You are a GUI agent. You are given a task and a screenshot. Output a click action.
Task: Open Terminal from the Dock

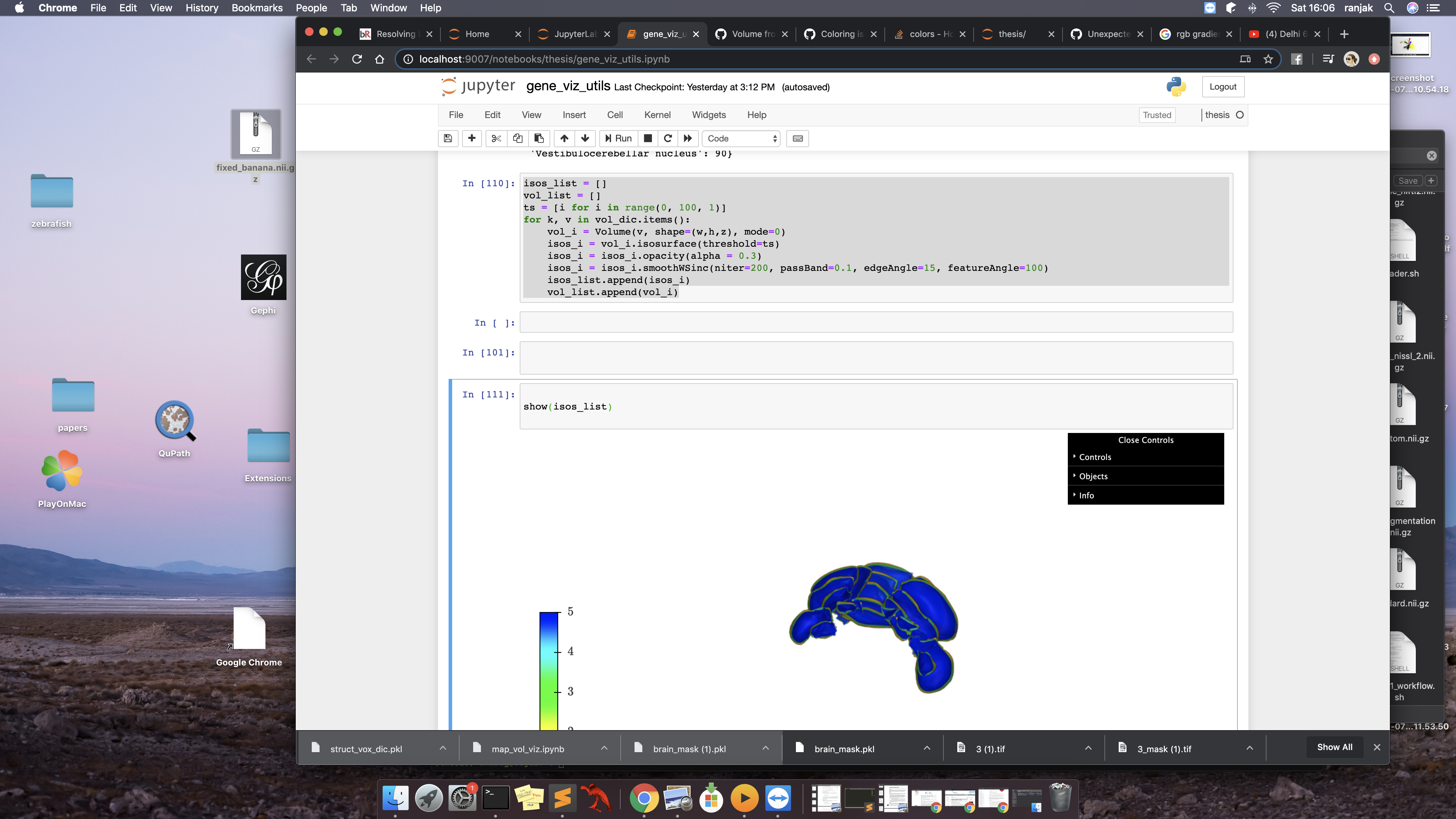[x=495, y=798]
